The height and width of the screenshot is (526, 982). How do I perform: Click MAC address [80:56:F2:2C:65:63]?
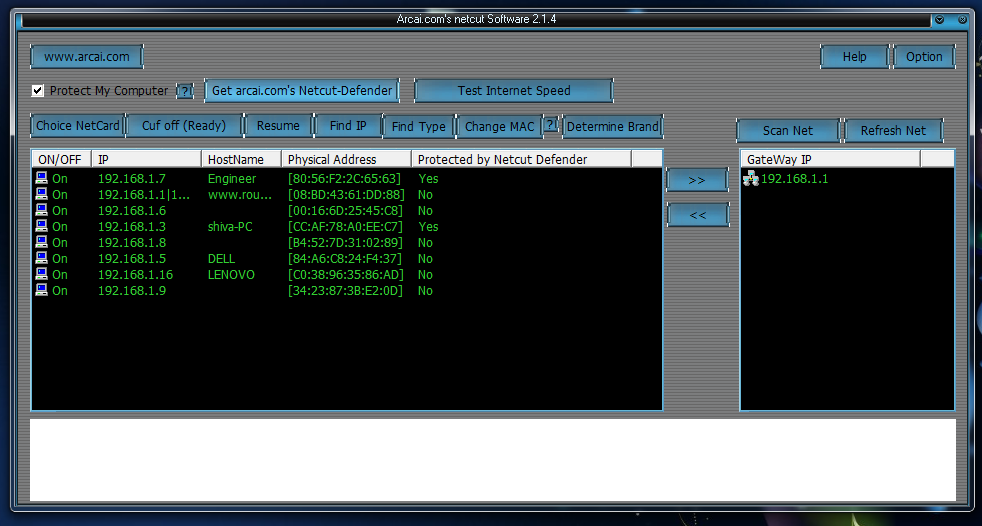click(x=344, y=178)
